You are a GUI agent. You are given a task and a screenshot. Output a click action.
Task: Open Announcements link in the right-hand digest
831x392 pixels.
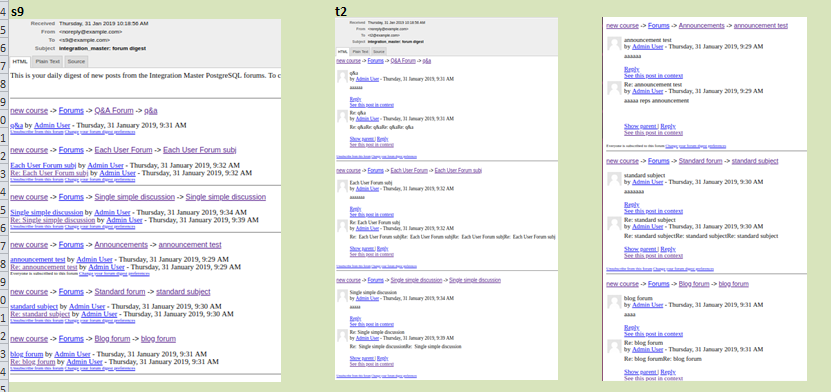[x=702, y=25]
